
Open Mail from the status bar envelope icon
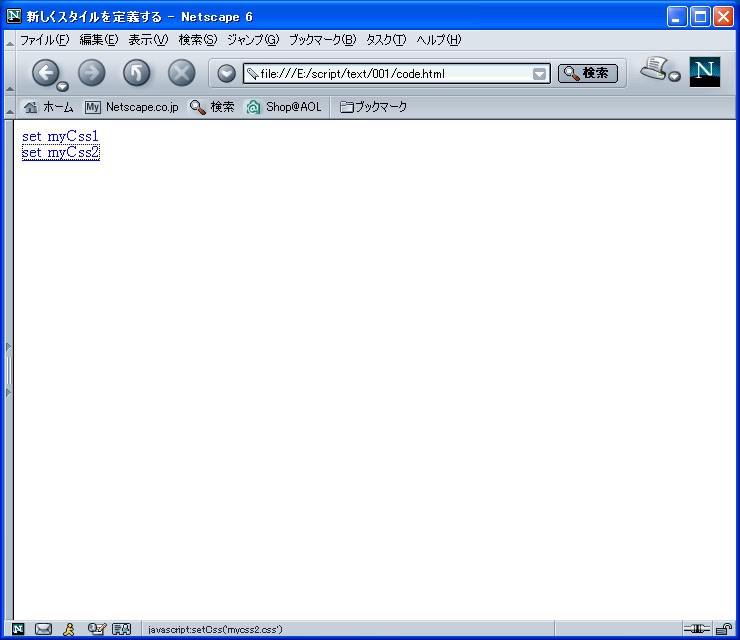(43, 629)
